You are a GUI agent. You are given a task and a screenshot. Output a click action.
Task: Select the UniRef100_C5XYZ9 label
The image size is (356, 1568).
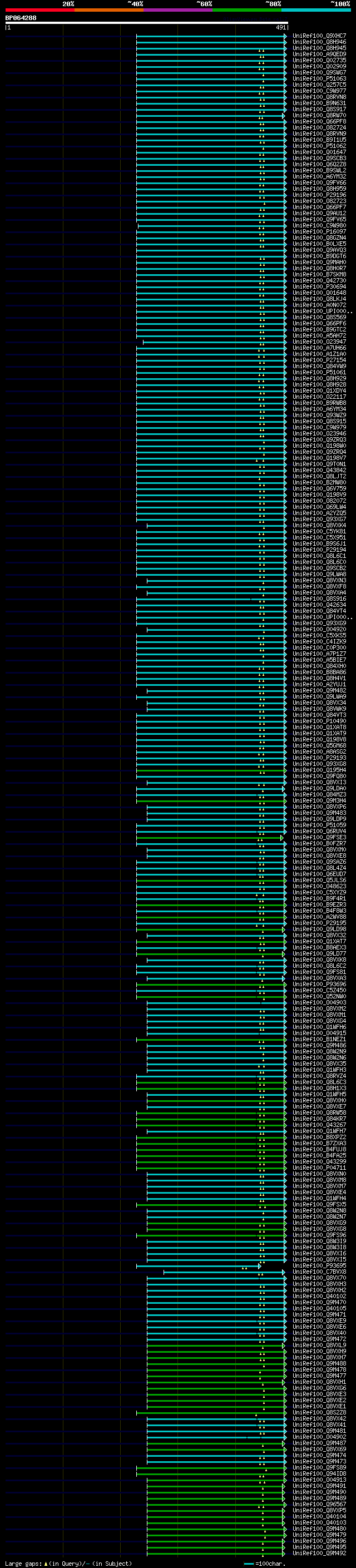(319, 892)
